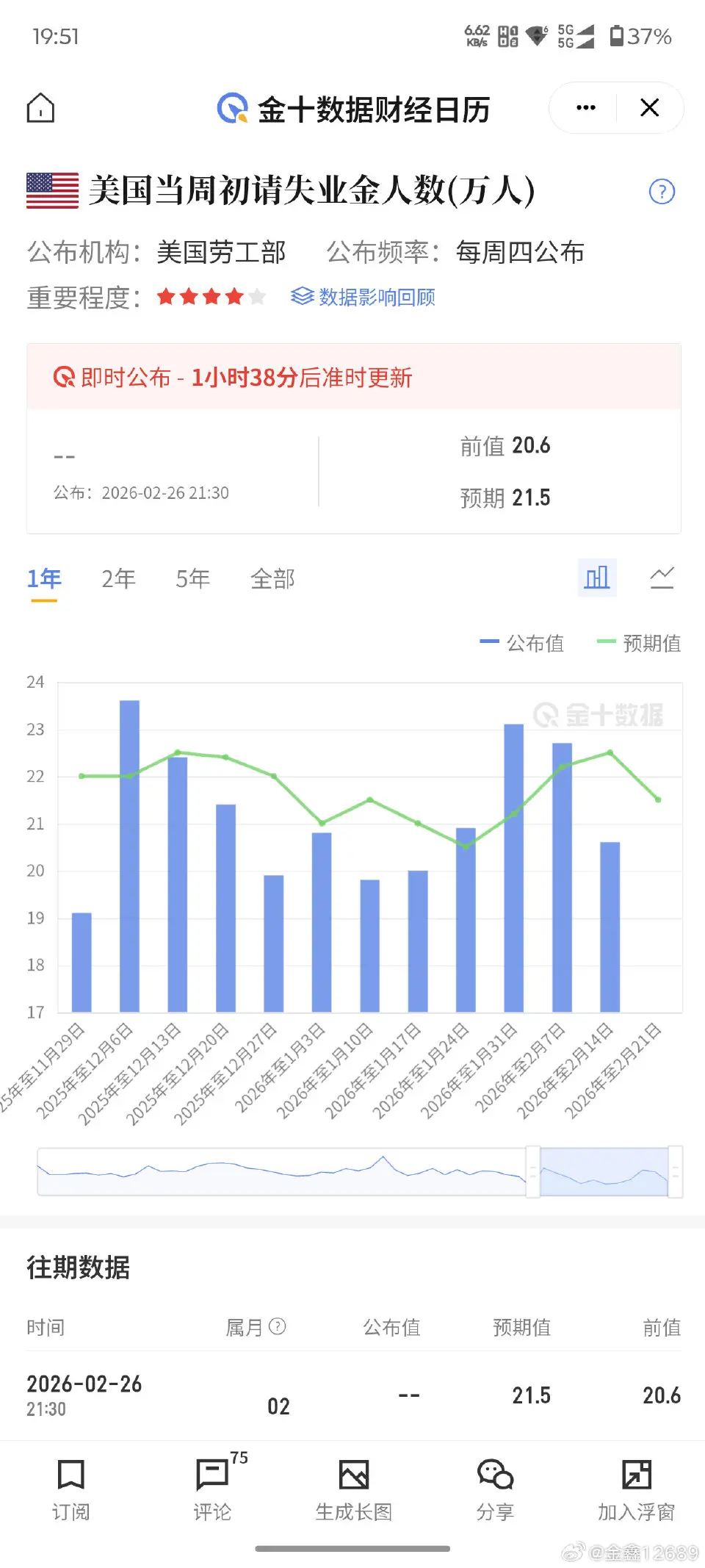Tap 预期 21.5 in the summary card

click(505, 497)
